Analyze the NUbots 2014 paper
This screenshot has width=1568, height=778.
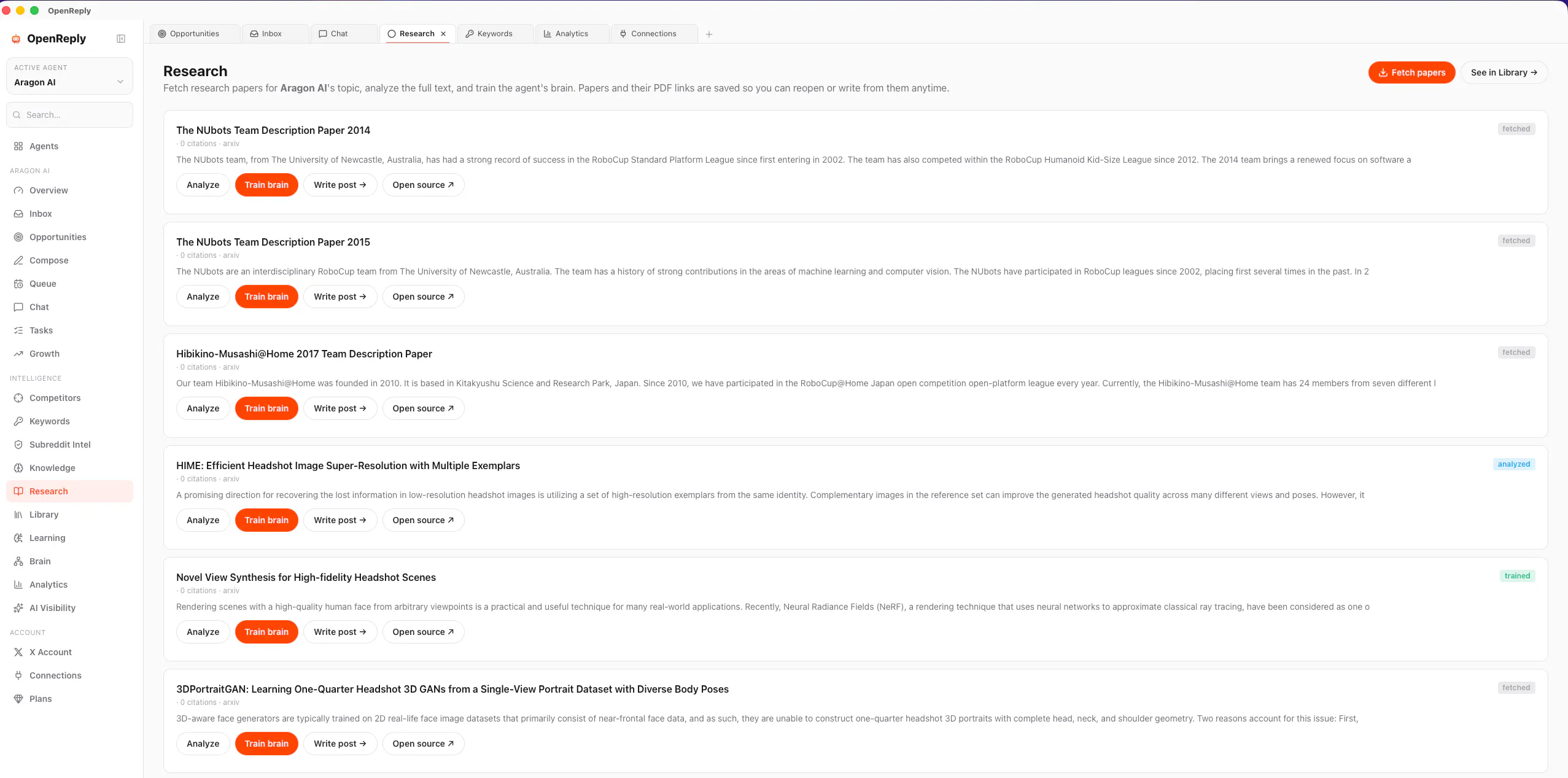(203, 185)
